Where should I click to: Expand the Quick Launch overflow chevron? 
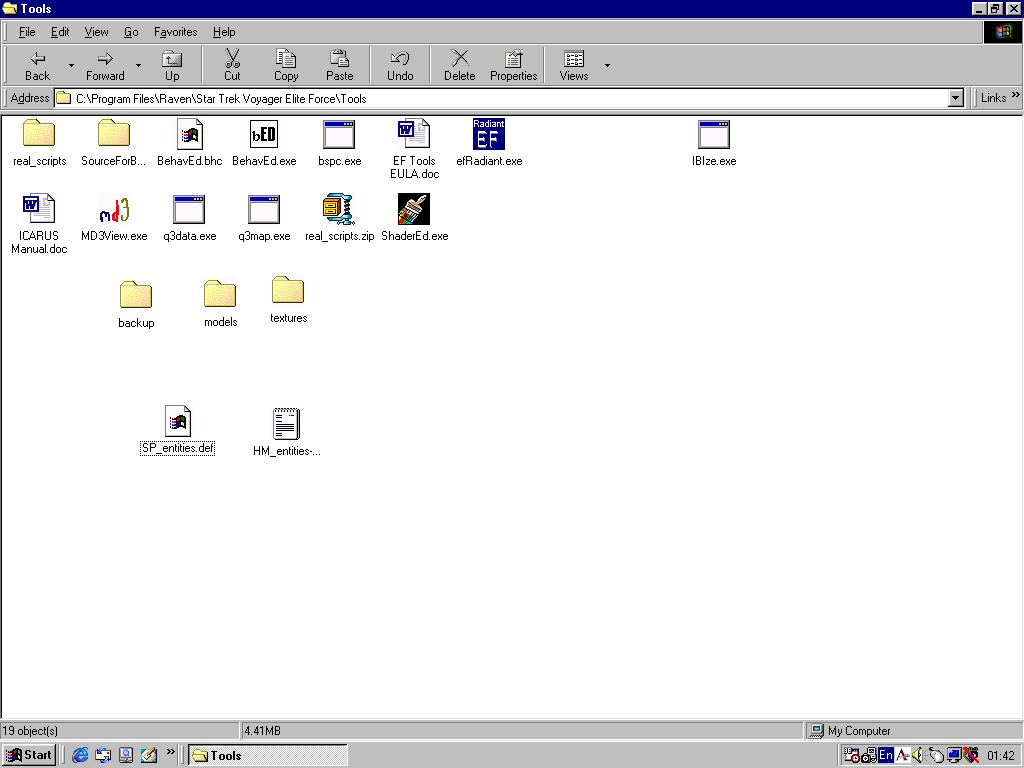(170, 752)
